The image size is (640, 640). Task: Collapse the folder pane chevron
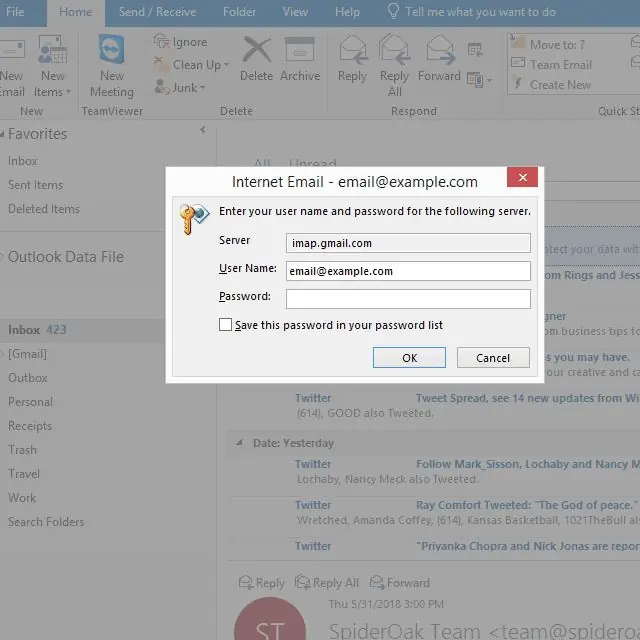(x=203, y=130)
